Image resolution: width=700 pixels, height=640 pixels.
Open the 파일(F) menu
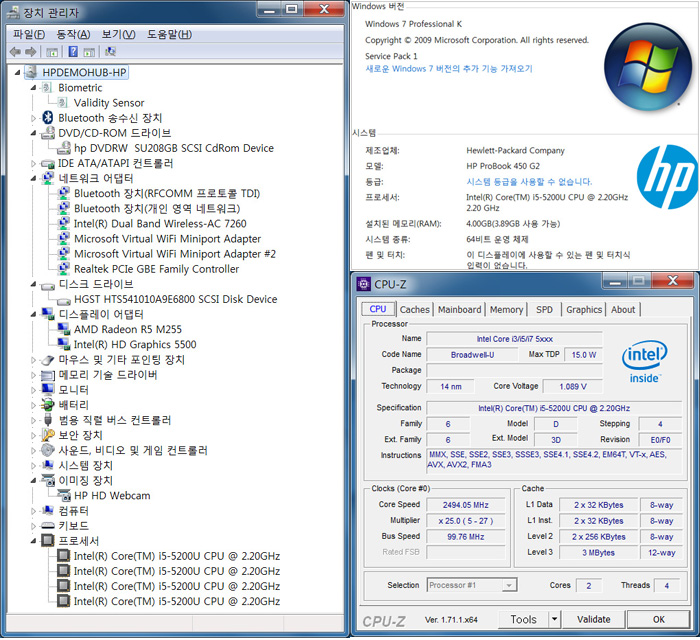pos(29,34)
